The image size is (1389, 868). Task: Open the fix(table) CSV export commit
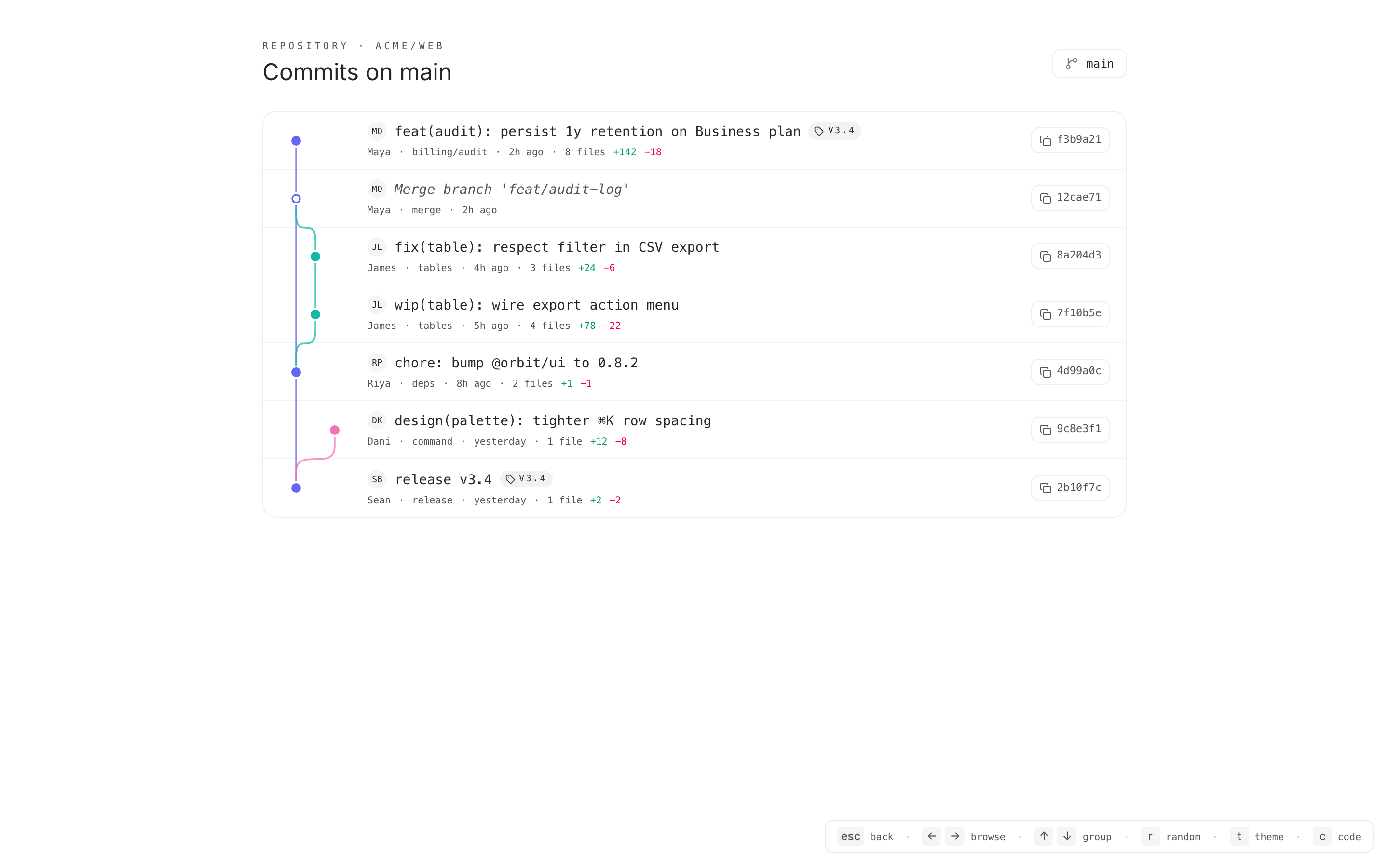pos(556,247)
